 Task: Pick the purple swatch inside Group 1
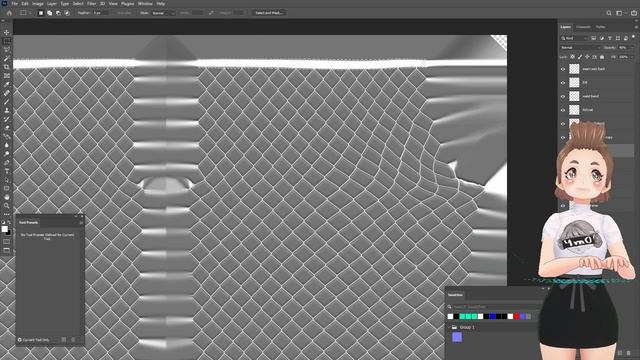457,337
